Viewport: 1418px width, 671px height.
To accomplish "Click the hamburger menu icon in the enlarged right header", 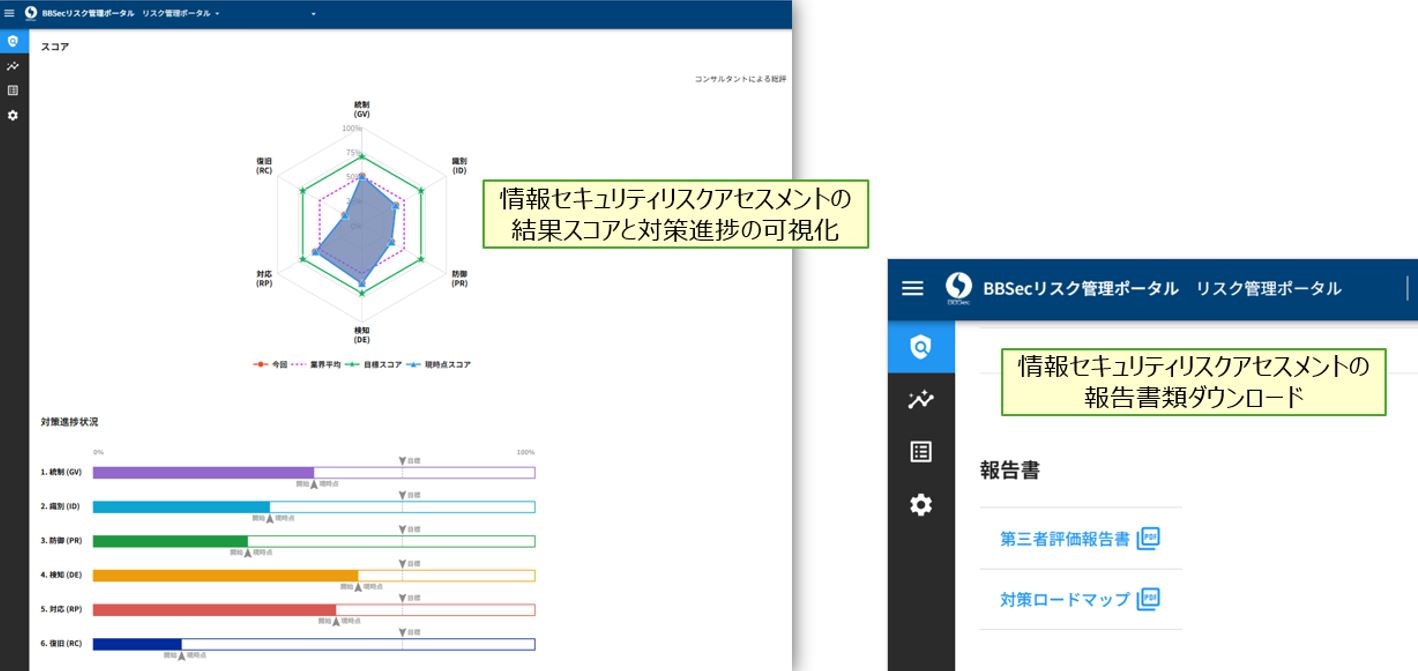I will [x=912, y=288].
